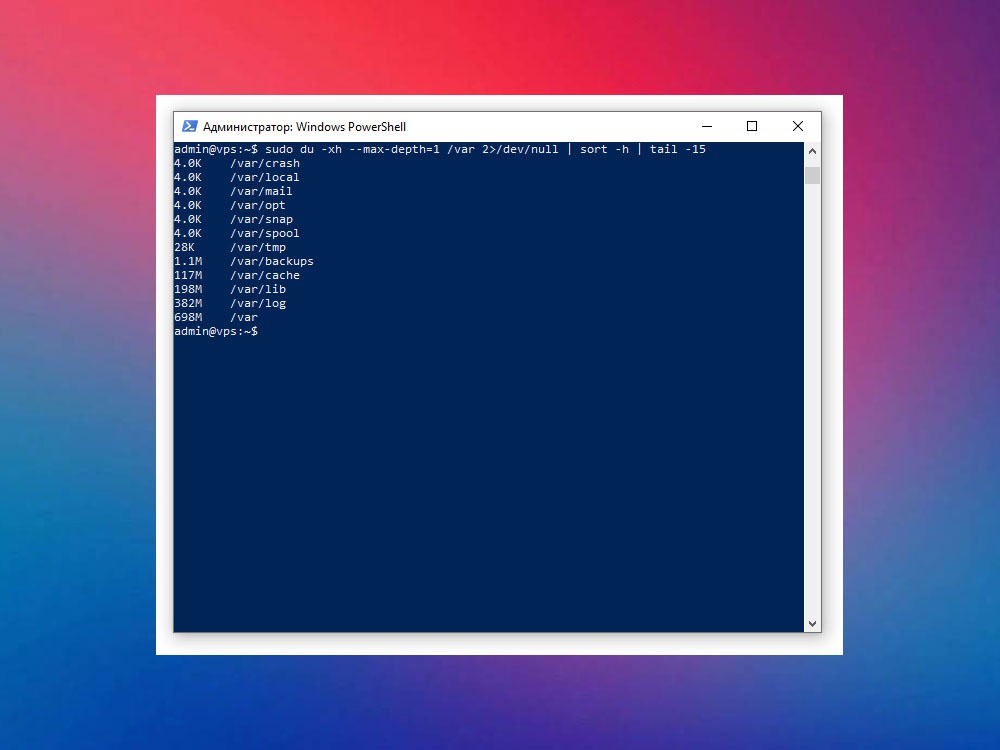1000x750 pixels.
Task: Click the '/var/mail' output line
Action: click(x=233, y=191)
